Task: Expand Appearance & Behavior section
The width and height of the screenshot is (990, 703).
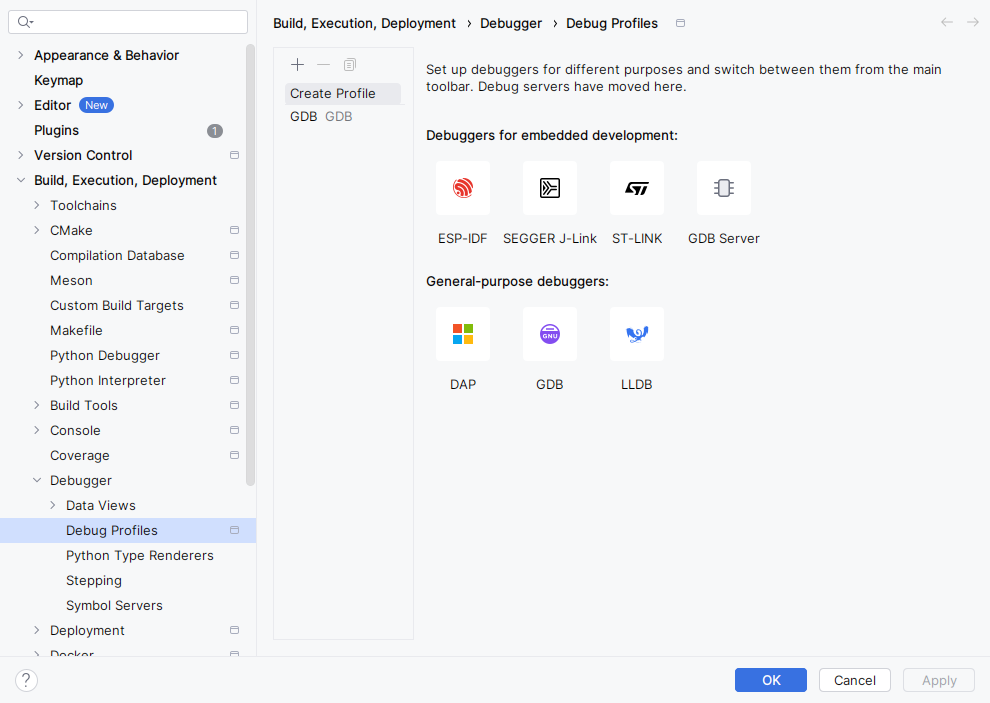Action: point(21,56)
